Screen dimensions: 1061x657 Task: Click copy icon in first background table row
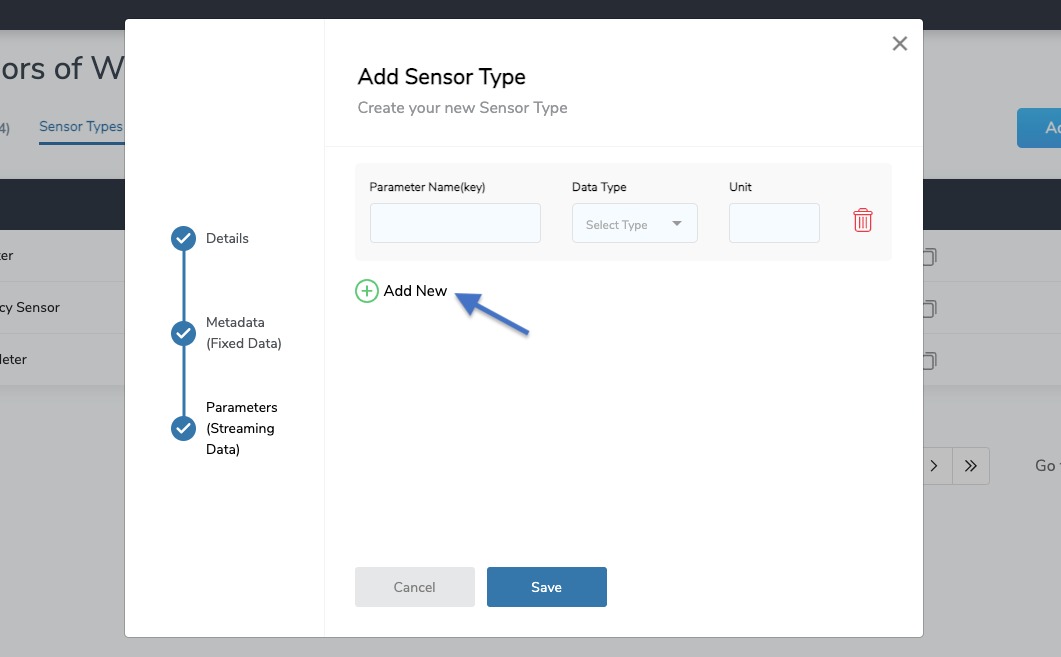pyautogui.click(x=929, y=256)
